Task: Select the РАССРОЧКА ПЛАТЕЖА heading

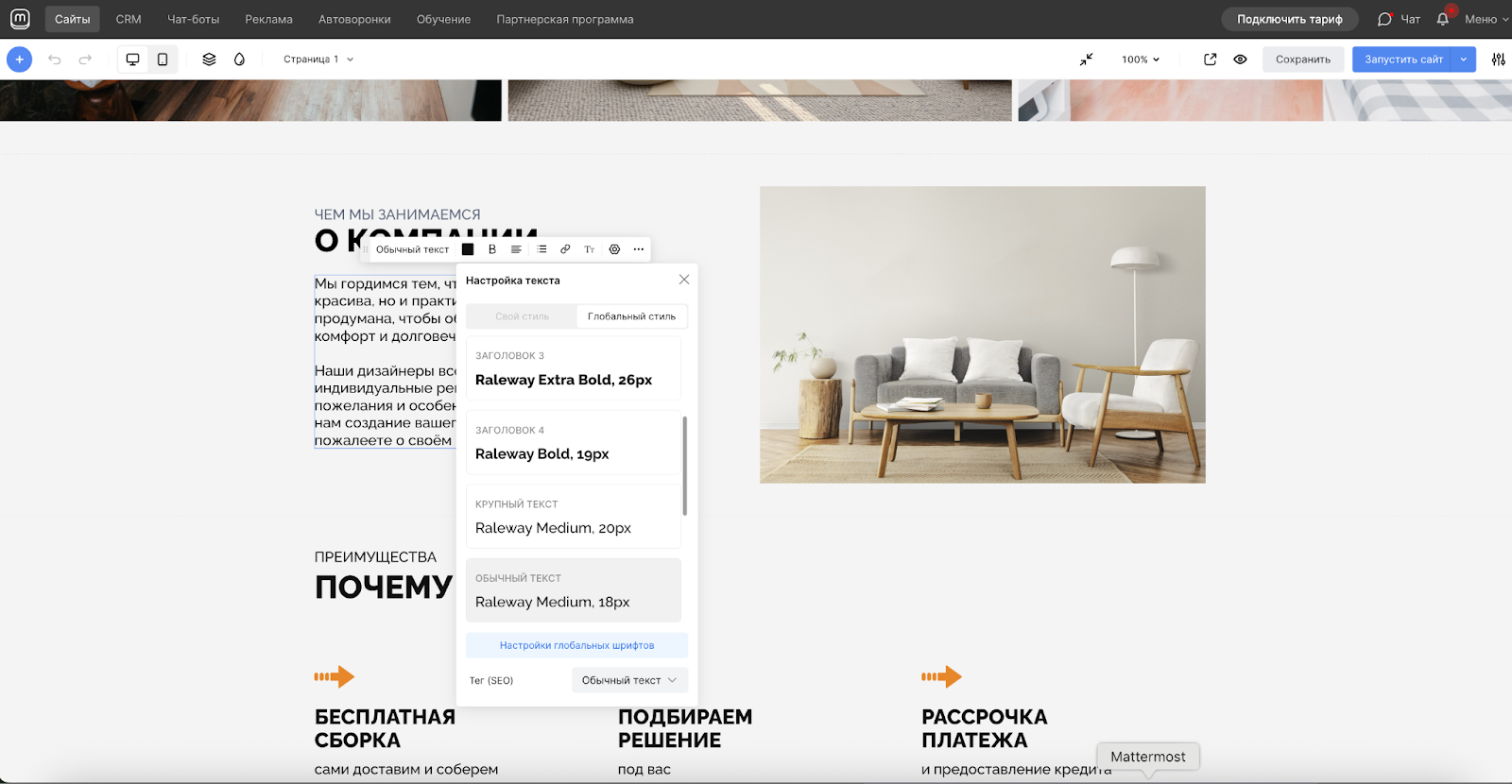Action: click(985, 728)
